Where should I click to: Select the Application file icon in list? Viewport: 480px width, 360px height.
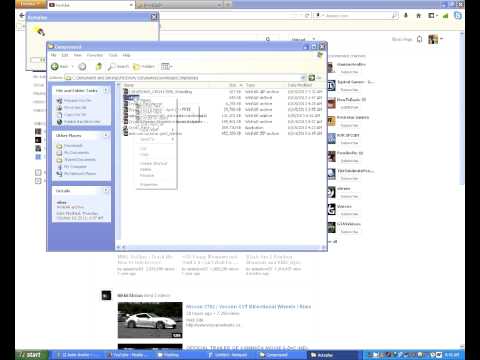(126, 127)
